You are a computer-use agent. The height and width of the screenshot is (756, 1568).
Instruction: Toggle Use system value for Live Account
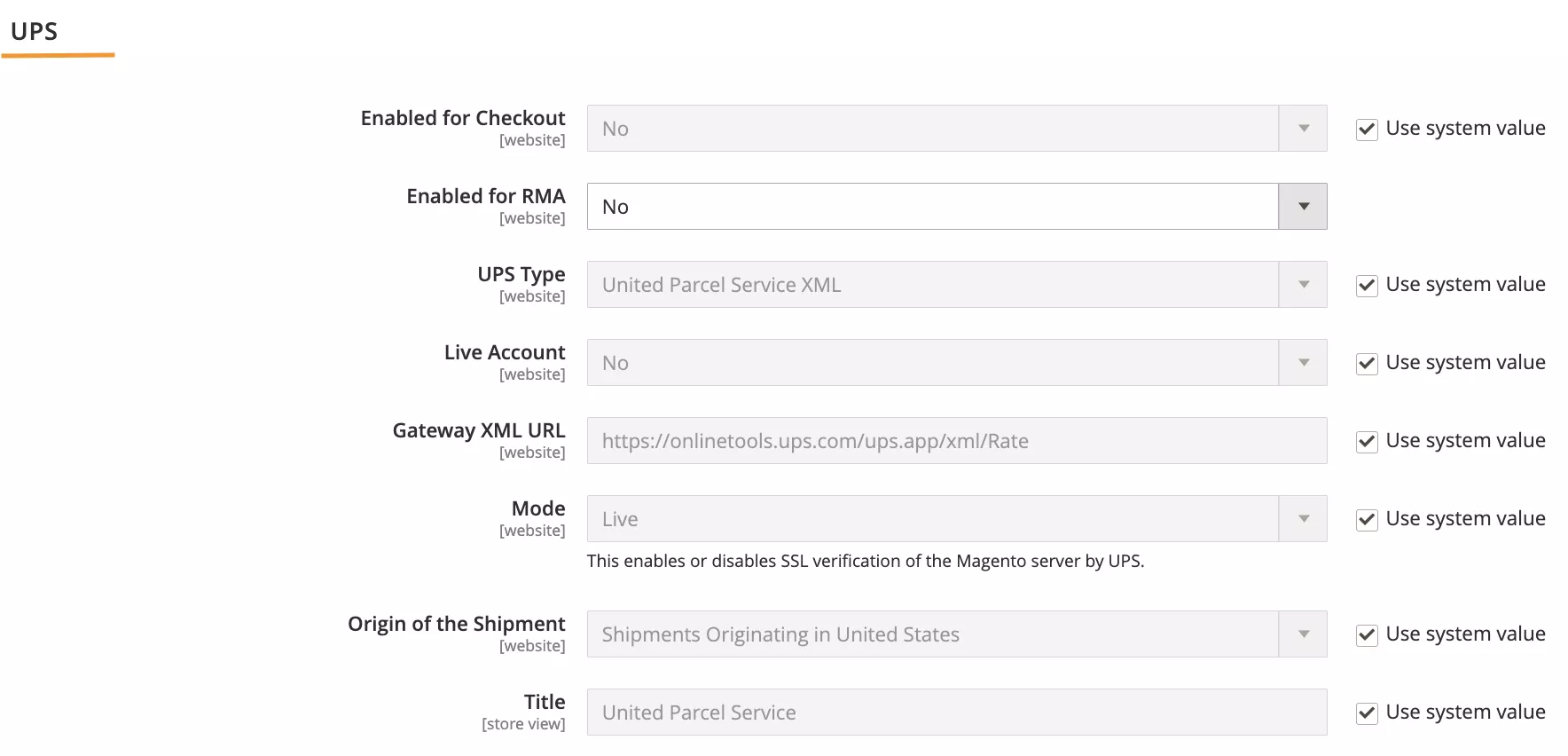1367,364
